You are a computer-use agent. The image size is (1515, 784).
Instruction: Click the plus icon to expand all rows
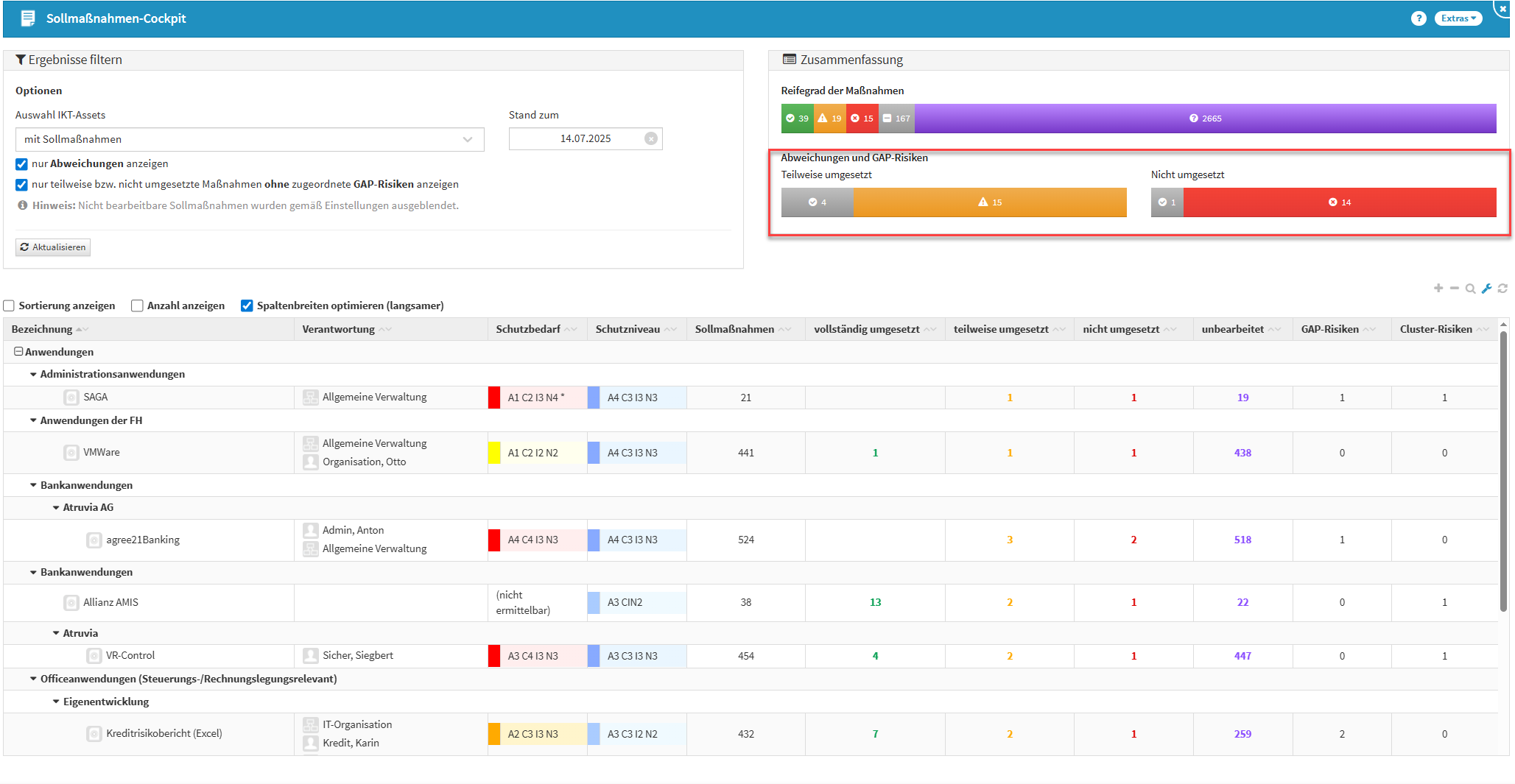coord(1438,288)
